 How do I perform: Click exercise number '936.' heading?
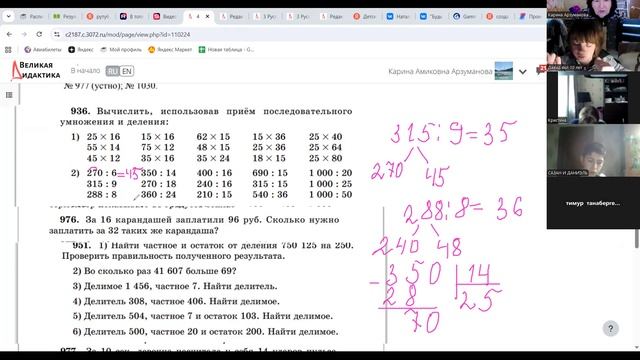click(80, 111)
